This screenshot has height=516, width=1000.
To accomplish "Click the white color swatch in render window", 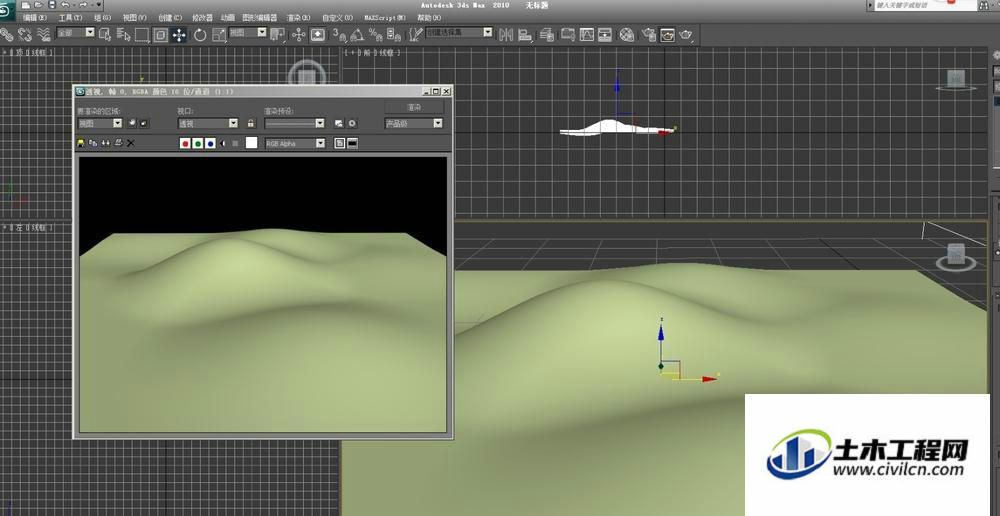I will pos(252,144).
